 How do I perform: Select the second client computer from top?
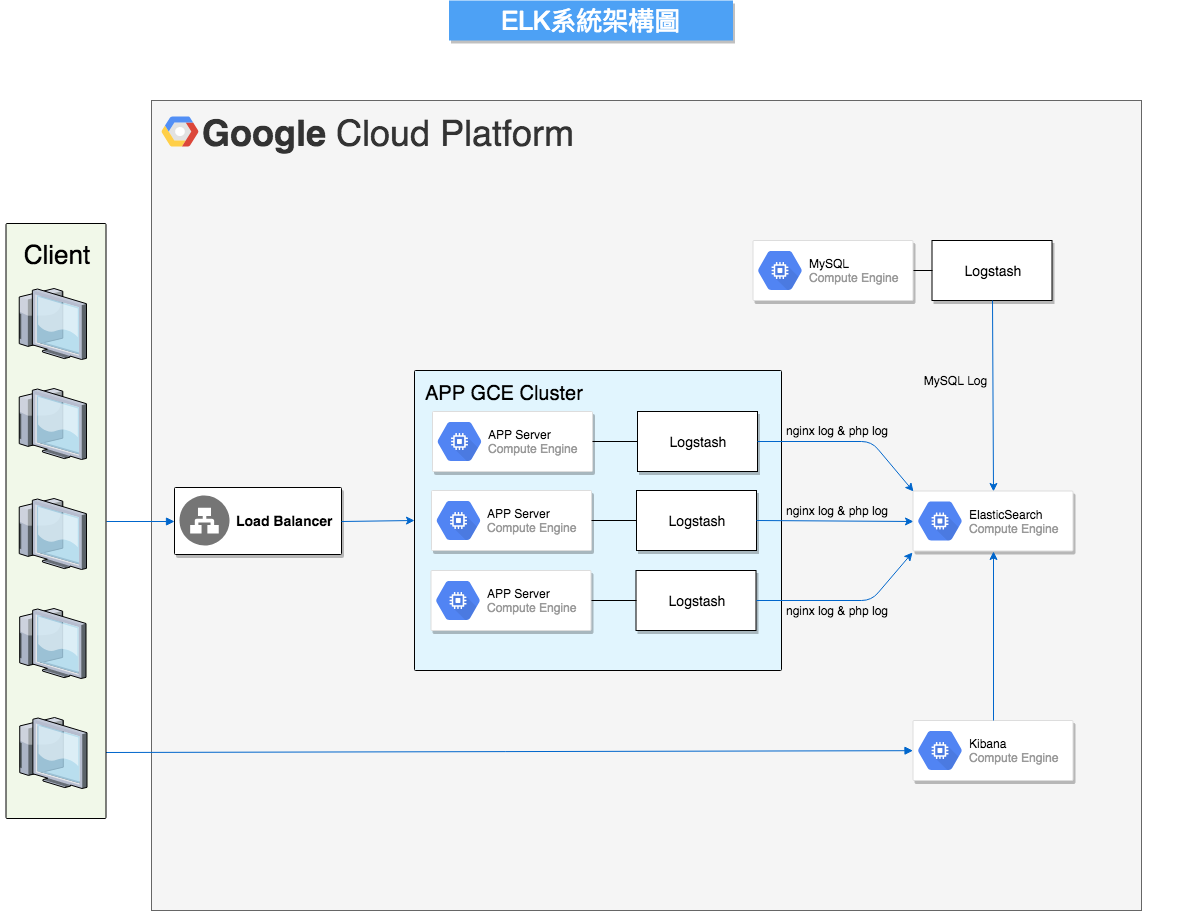tap(53, 422)
